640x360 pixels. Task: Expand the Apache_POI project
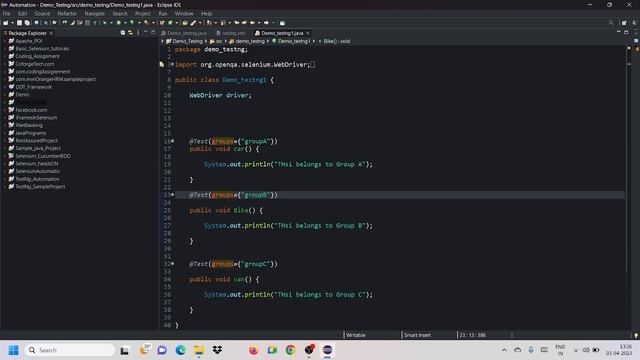5,41
